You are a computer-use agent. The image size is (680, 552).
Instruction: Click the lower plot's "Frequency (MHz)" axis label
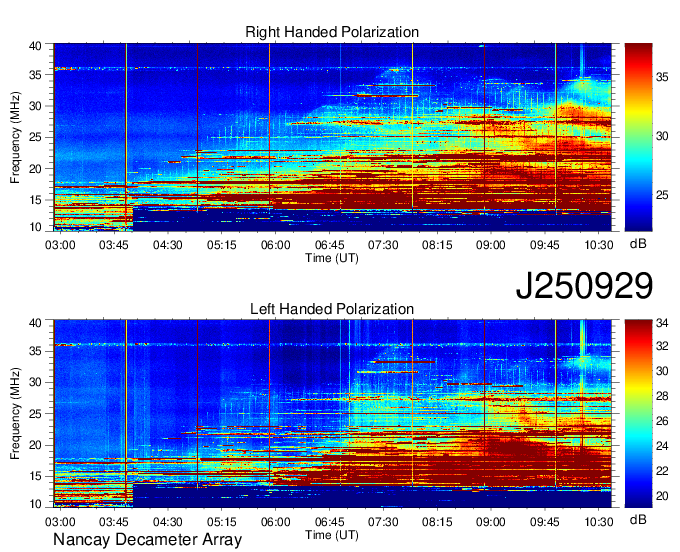point(16,413)
